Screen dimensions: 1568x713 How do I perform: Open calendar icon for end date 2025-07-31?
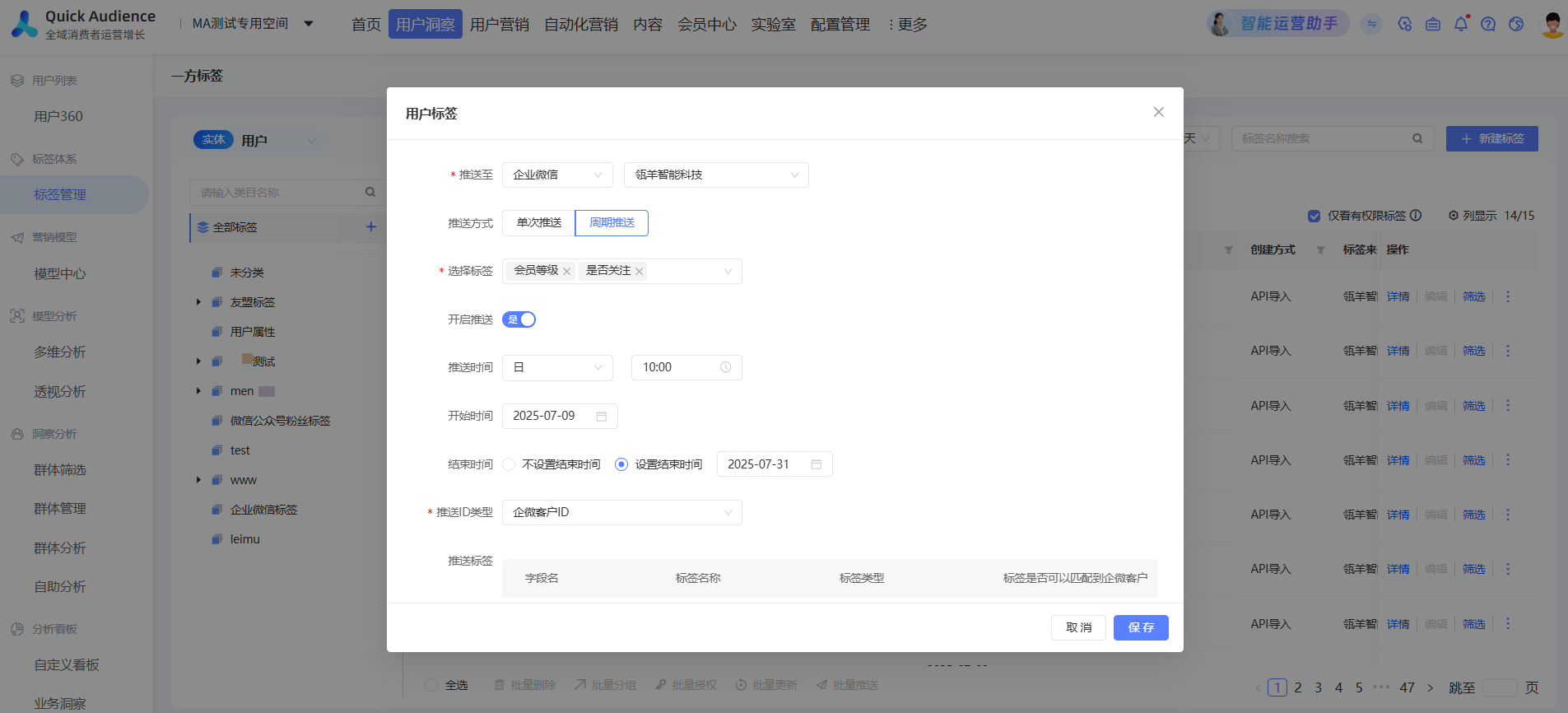click(x=817, y=464)
